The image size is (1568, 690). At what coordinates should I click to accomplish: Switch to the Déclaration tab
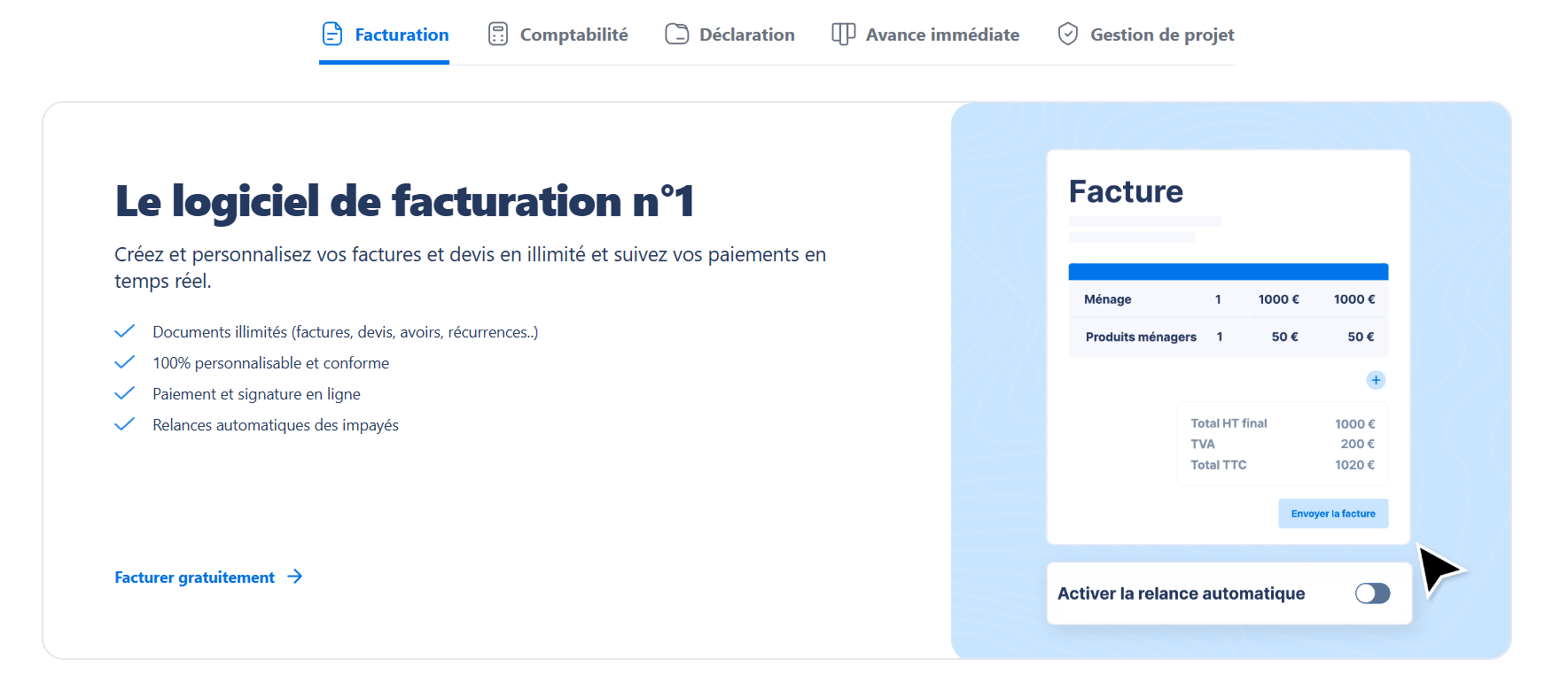746,35
